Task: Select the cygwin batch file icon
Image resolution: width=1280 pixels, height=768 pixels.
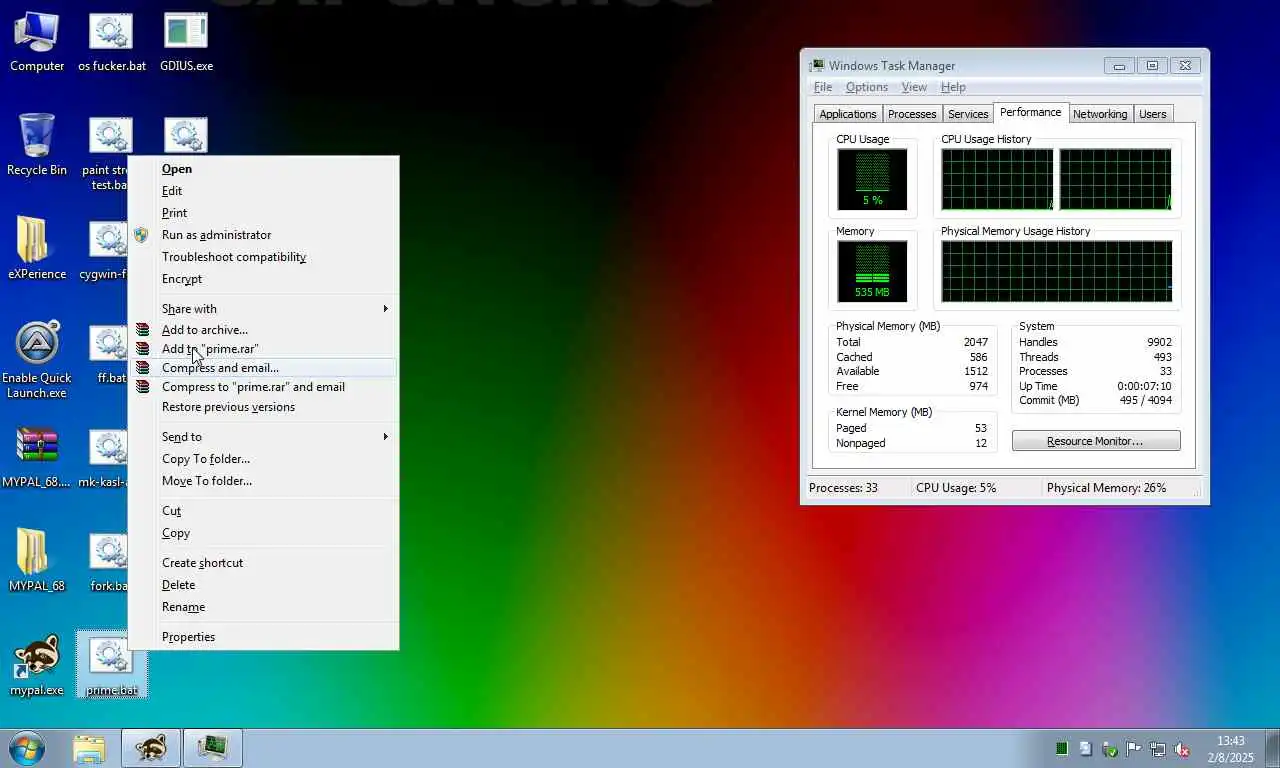Action: [104, 250]
